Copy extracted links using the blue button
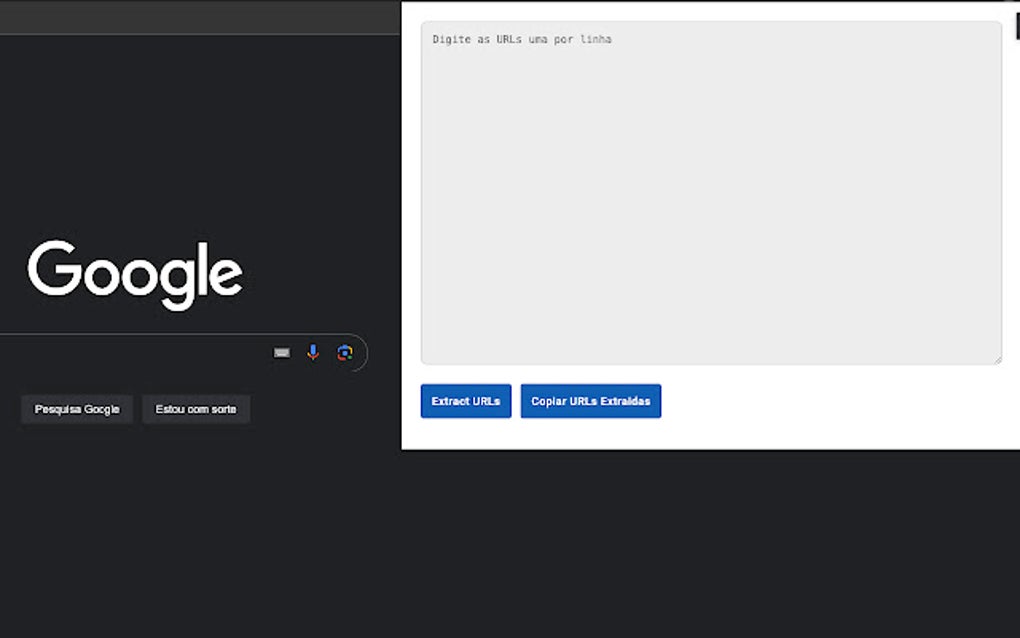The width and height of the screenshot is (1020, 638). point(590,400)
